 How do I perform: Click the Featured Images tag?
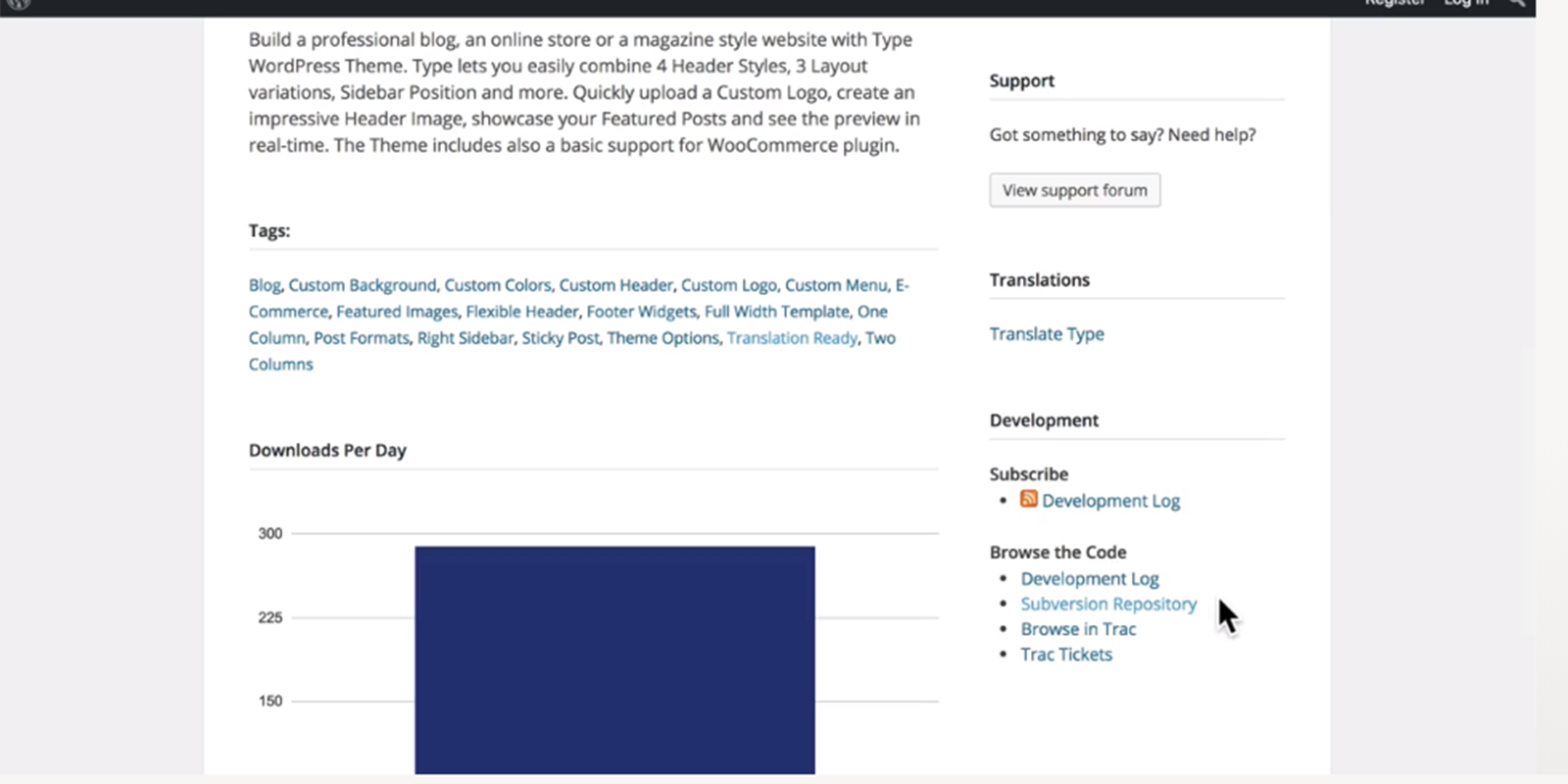[396, 311]
